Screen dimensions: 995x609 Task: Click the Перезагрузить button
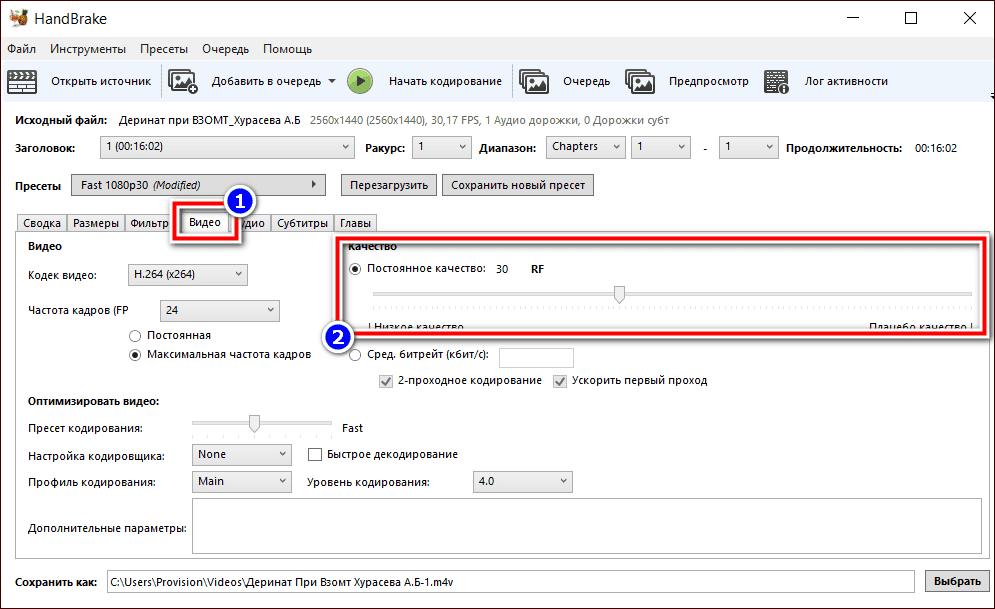(x=389, y=185)
